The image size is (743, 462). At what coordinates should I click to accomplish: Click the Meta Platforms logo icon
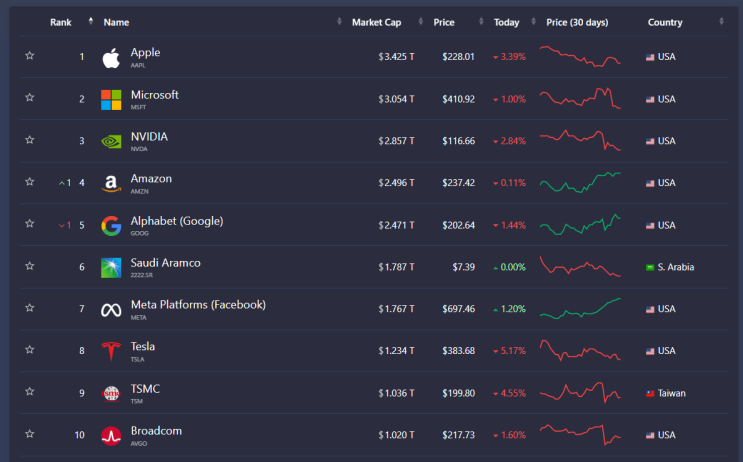(x=111, y=309)
